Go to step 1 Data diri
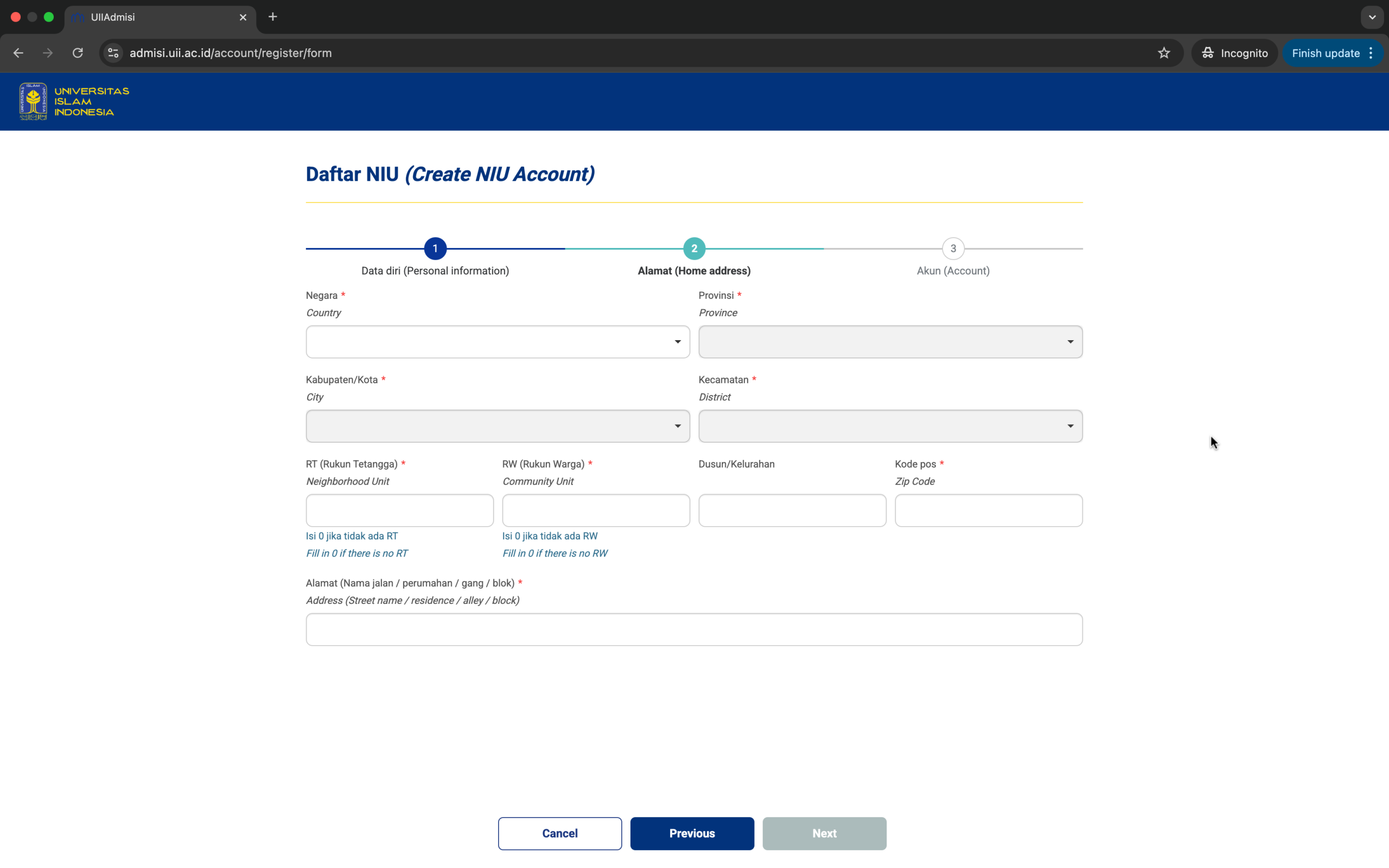 [x=435, y=248]
